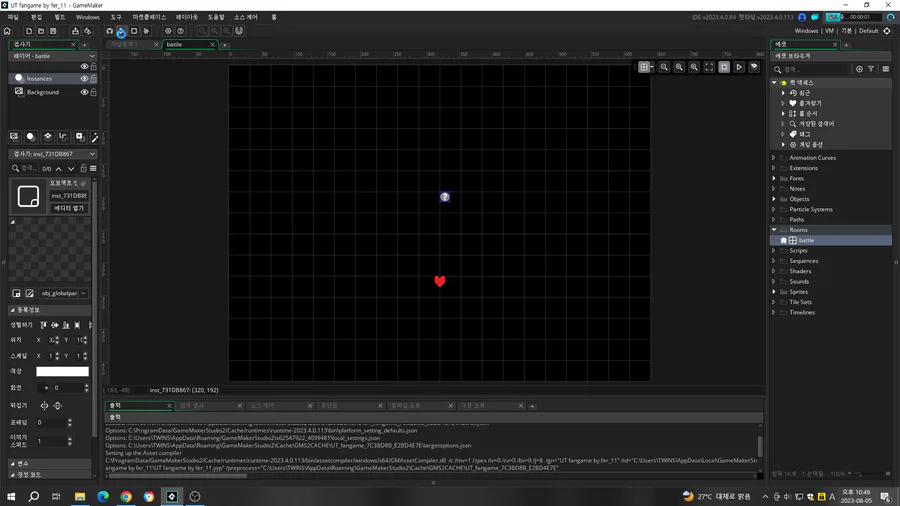900x506 pixels.
Task: Toggle visibility of all layers in header
Action: pyautogui.click(x=84, y=67)
